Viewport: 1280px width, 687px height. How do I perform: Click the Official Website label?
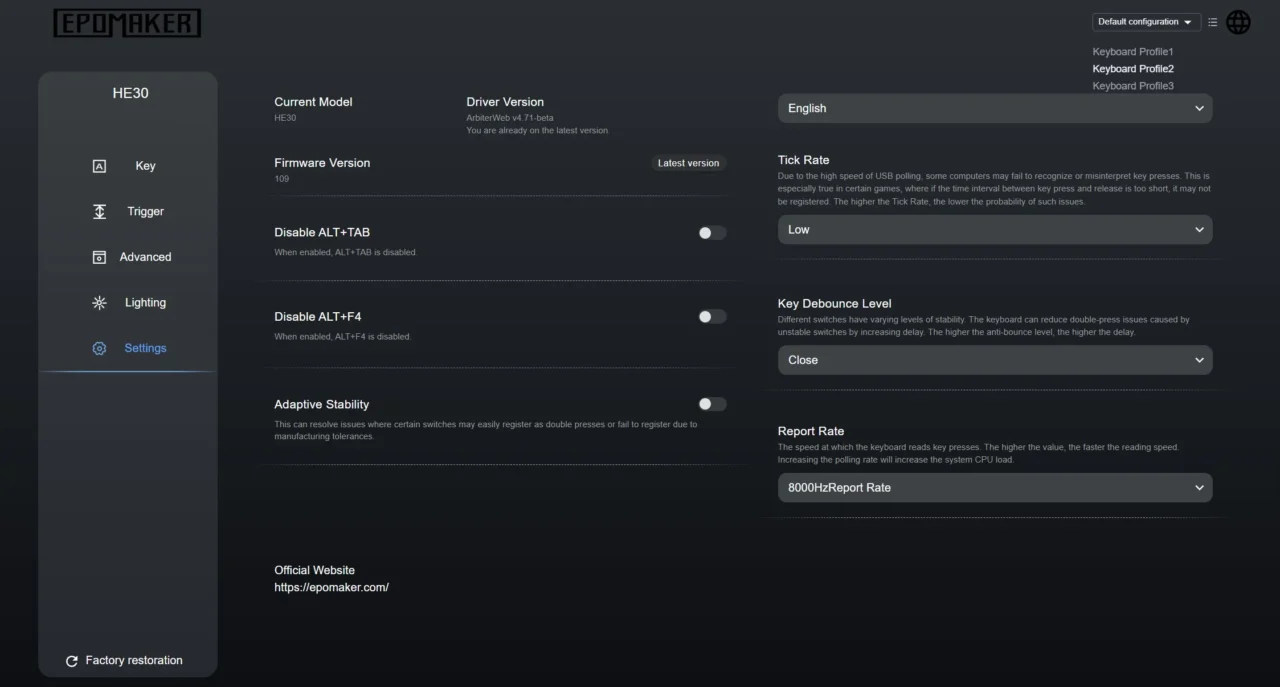tap(314, 571)
